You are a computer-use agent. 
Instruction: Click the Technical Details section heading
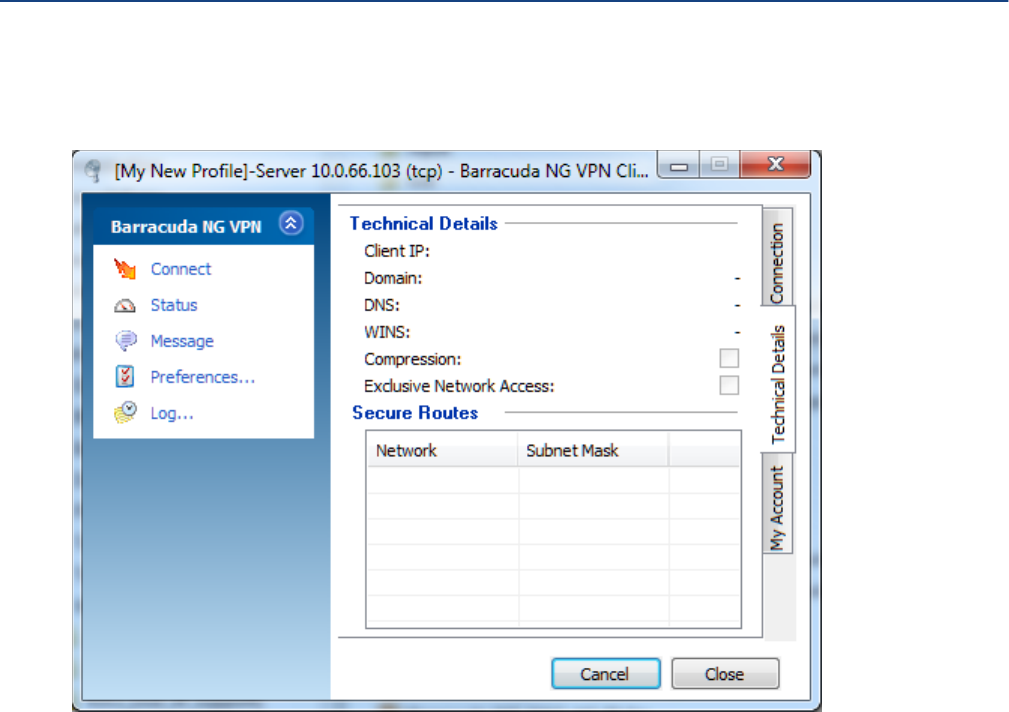pos(423,223)
